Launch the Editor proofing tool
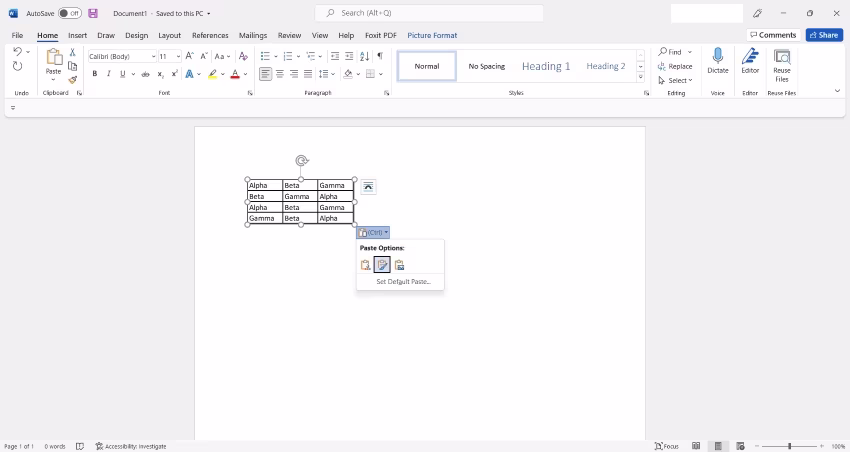The height and width of the screenshot is (452, 850). point(750,61)
